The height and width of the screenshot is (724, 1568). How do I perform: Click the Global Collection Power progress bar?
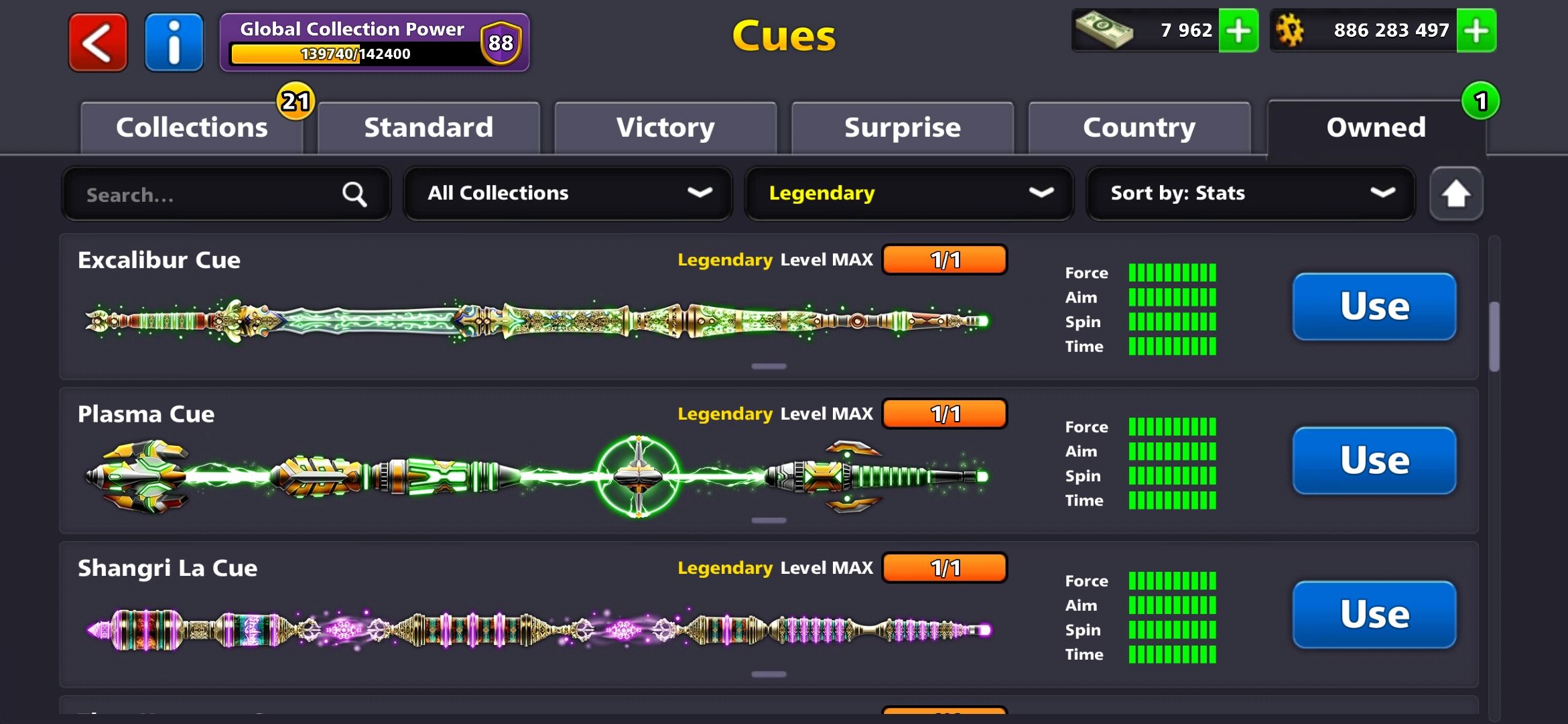click(355, 54)
